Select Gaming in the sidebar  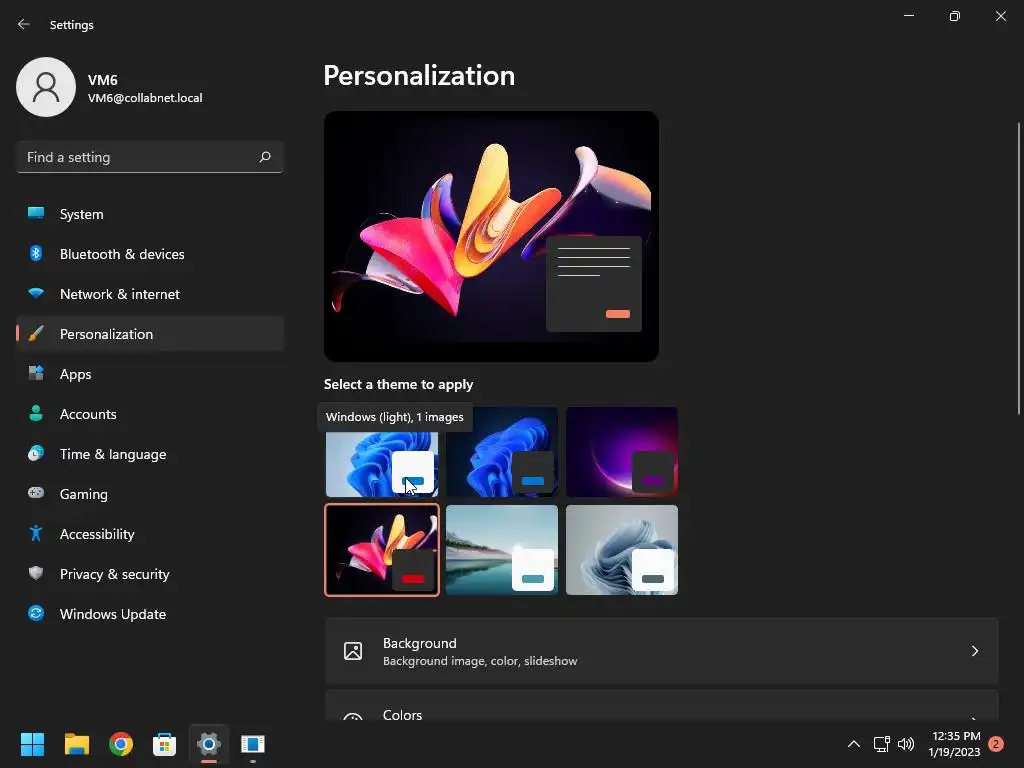[150, 494]
